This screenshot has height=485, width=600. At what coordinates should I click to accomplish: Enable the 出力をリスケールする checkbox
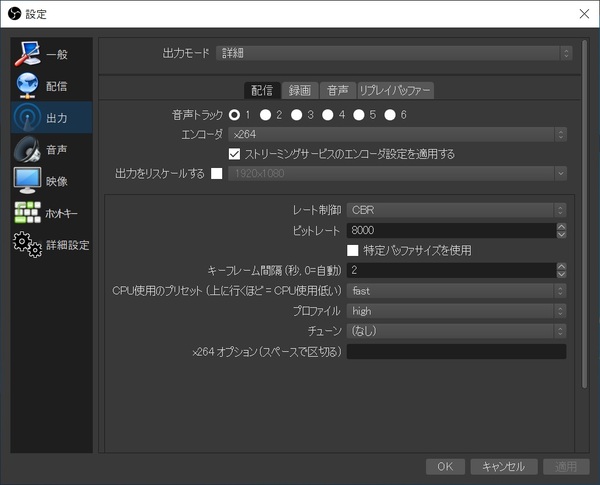(216, 174)
